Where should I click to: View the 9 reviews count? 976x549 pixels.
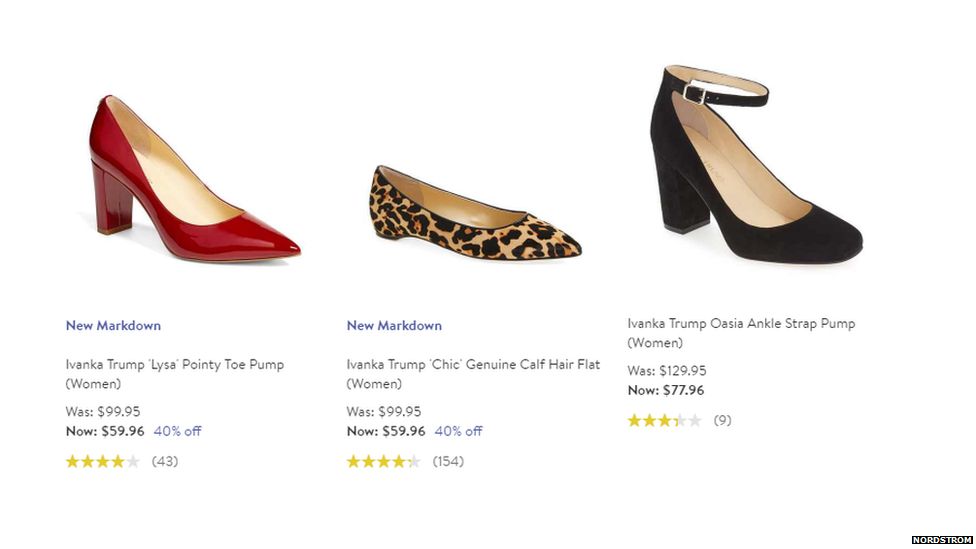[x=722, y=420]
